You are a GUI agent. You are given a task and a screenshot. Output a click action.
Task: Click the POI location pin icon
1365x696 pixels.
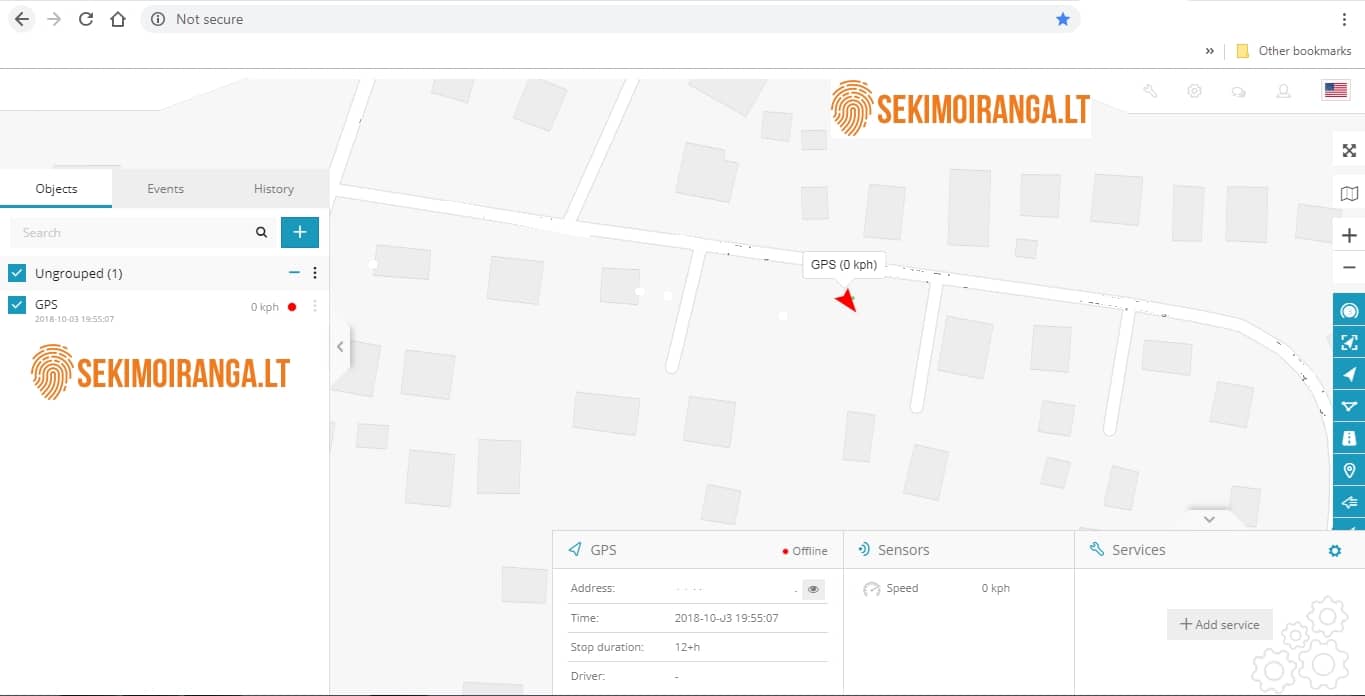(x=1349, y=470)
